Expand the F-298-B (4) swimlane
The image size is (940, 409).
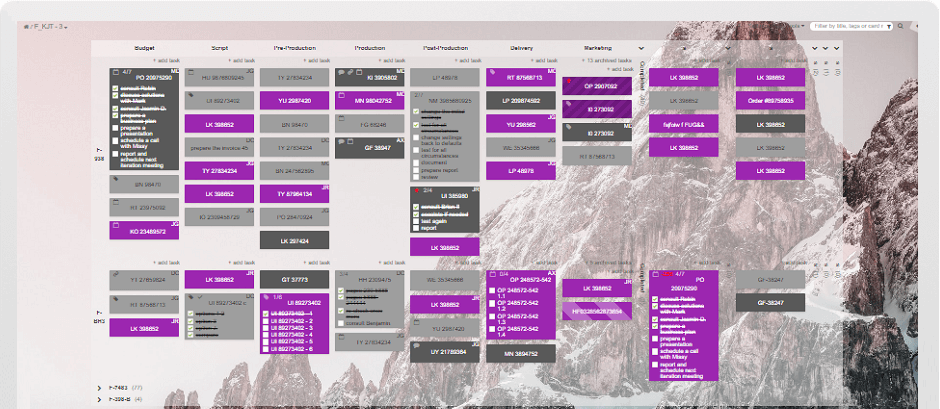(99, 399)
